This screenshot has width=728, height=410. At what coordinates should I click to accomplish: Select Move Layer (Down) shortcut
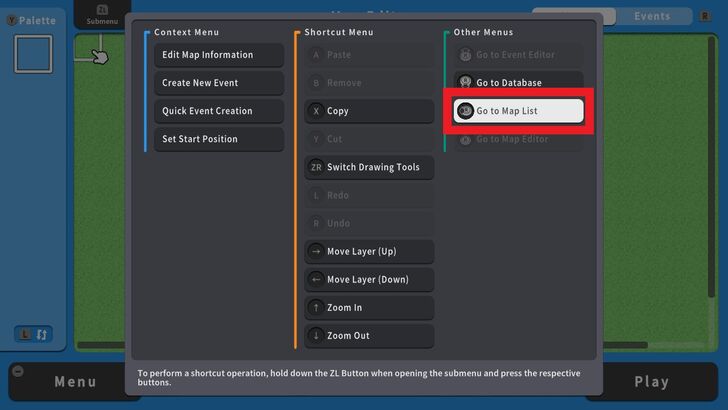pos(369,280)
